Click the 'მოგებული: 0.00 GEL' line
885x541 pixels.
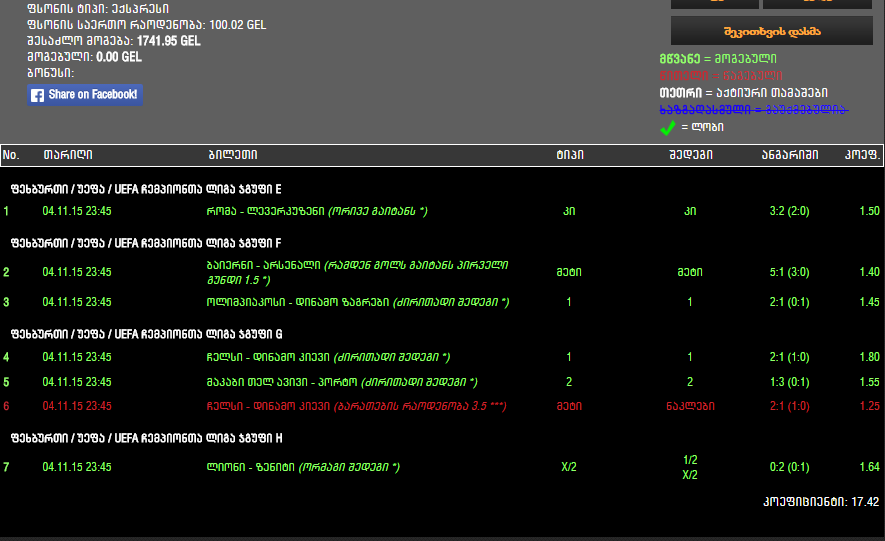coord(84,57)
